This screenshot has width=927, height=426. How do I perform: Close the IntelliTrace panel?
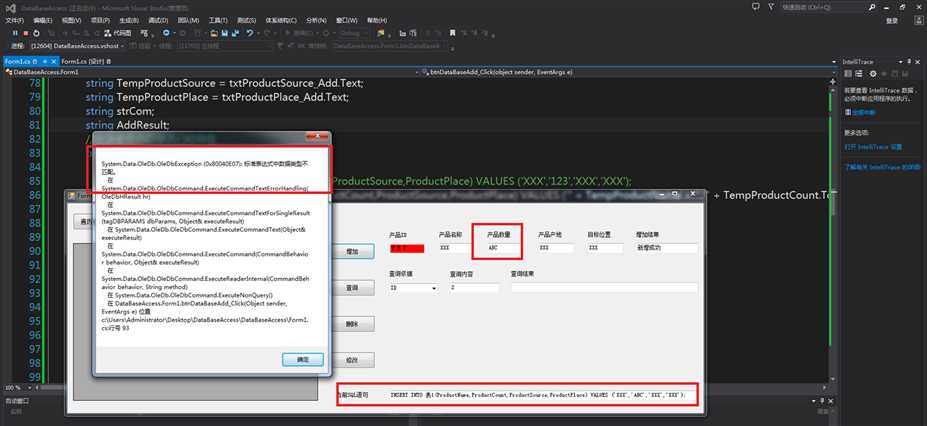pyautogui.click(x=918, y=61)
